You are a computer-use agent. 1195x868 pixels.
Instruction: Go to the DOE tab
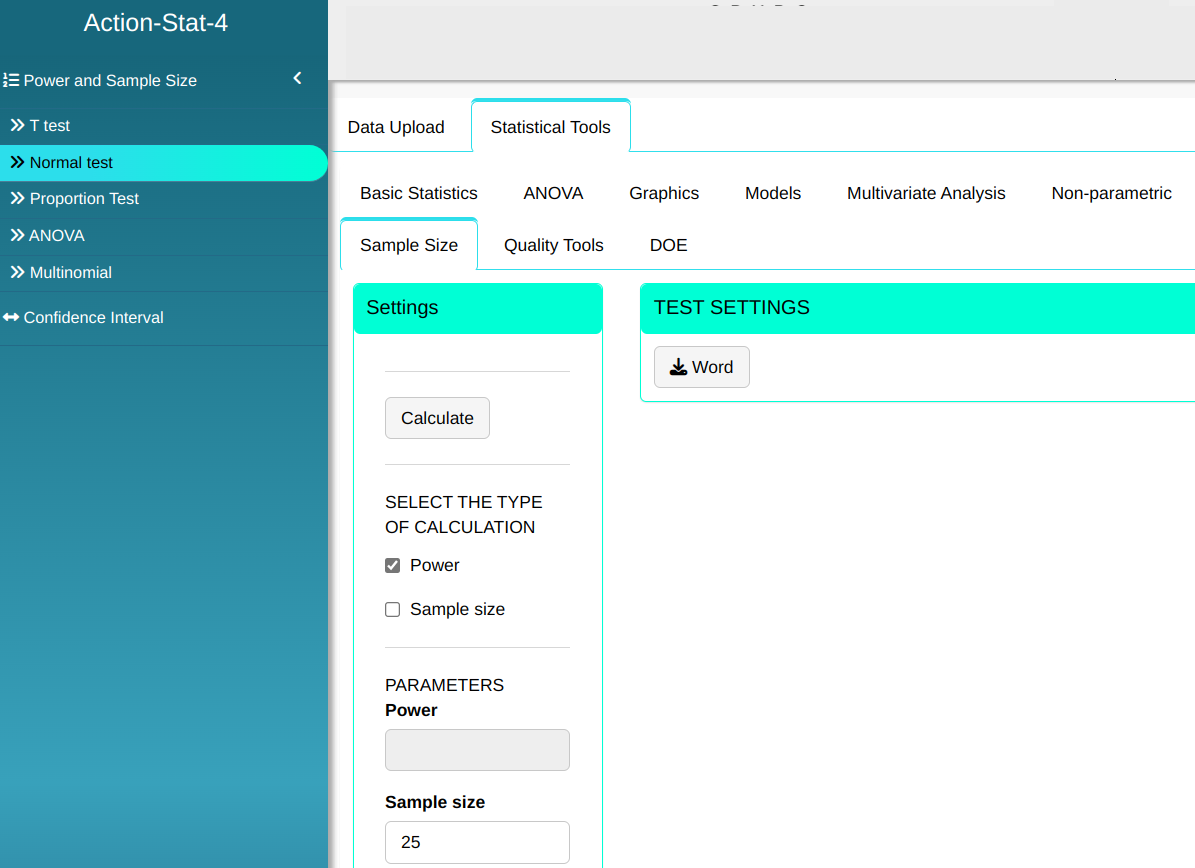click(668, 245)
